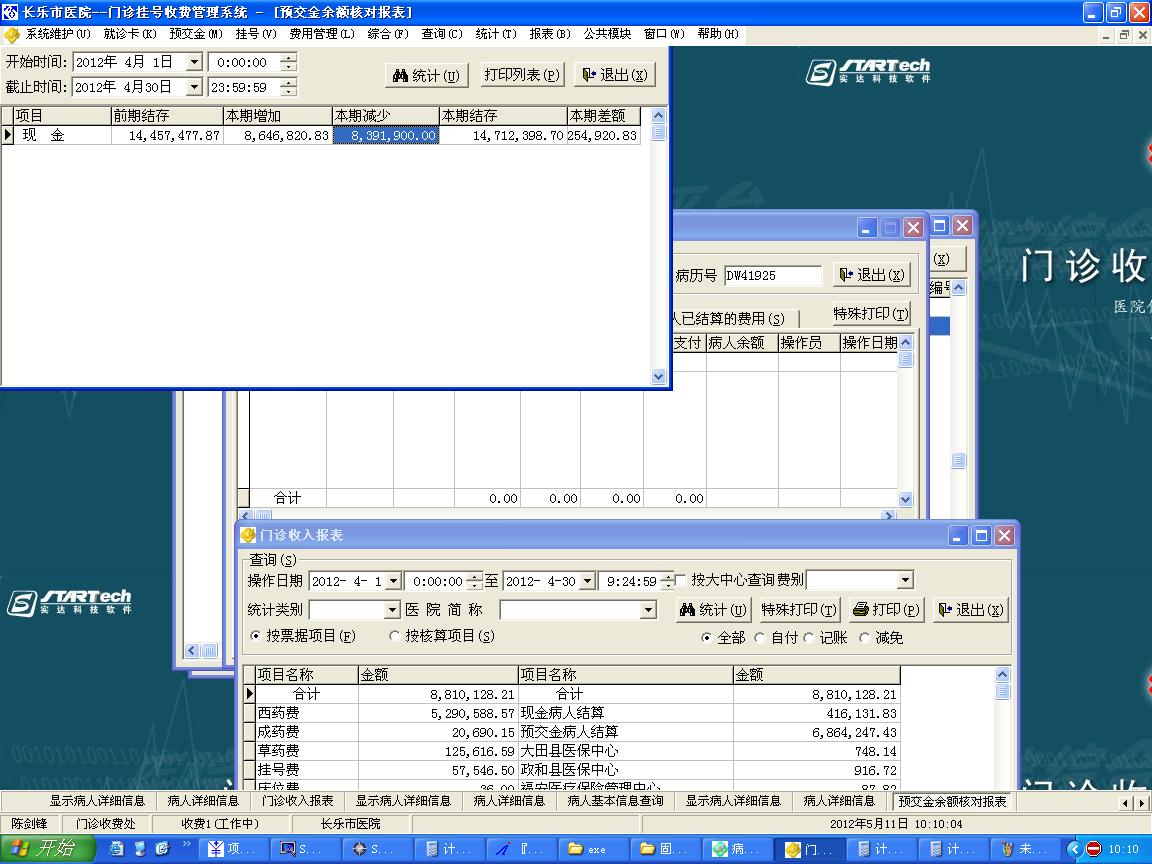Click the 本期差额 column header
The width and height of the screenshot is (1152, 864).
[603, 116]
